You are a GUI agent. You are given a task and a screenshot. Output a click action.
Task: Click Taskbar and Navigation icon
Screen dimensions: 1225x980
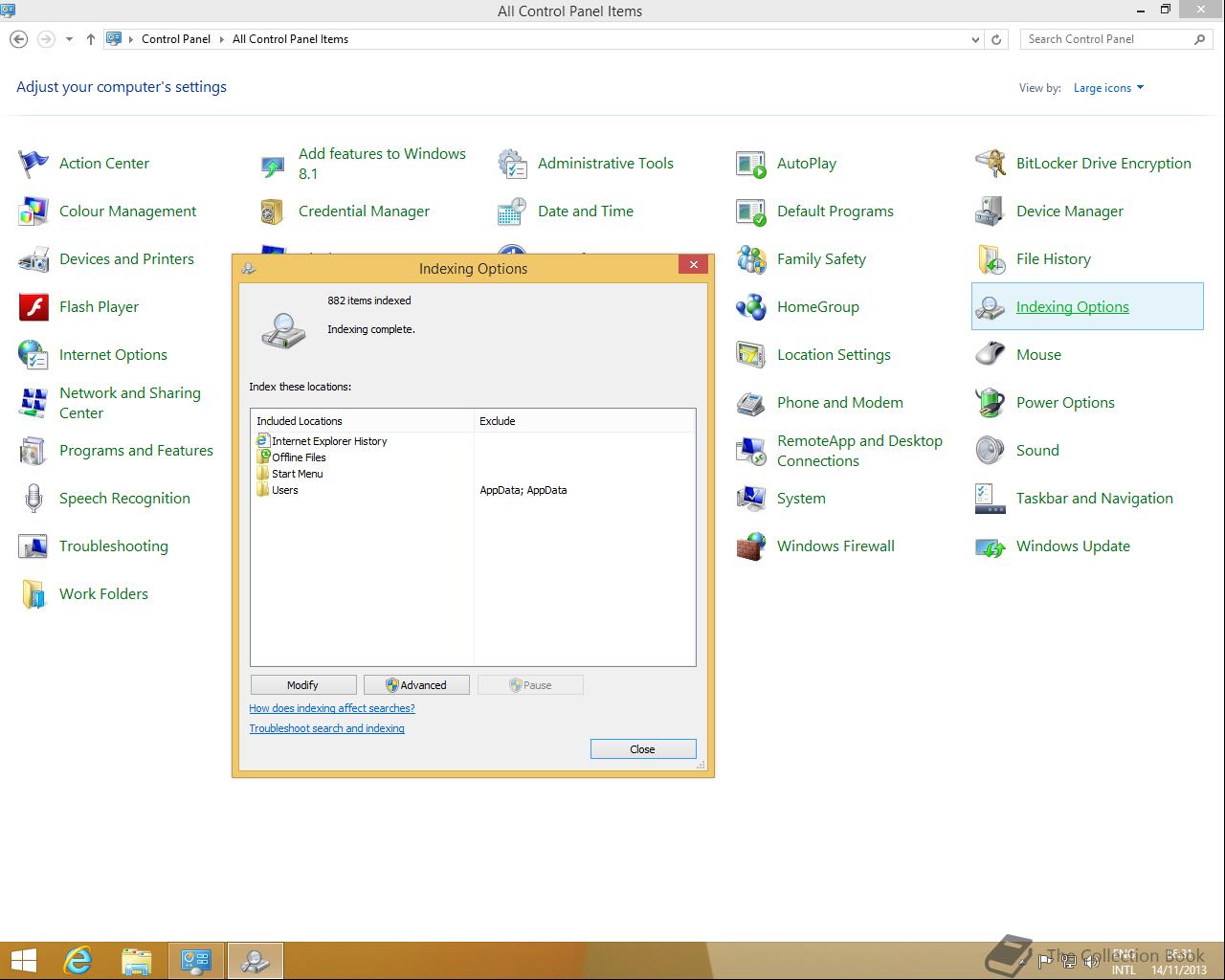(x=991, y=499)
